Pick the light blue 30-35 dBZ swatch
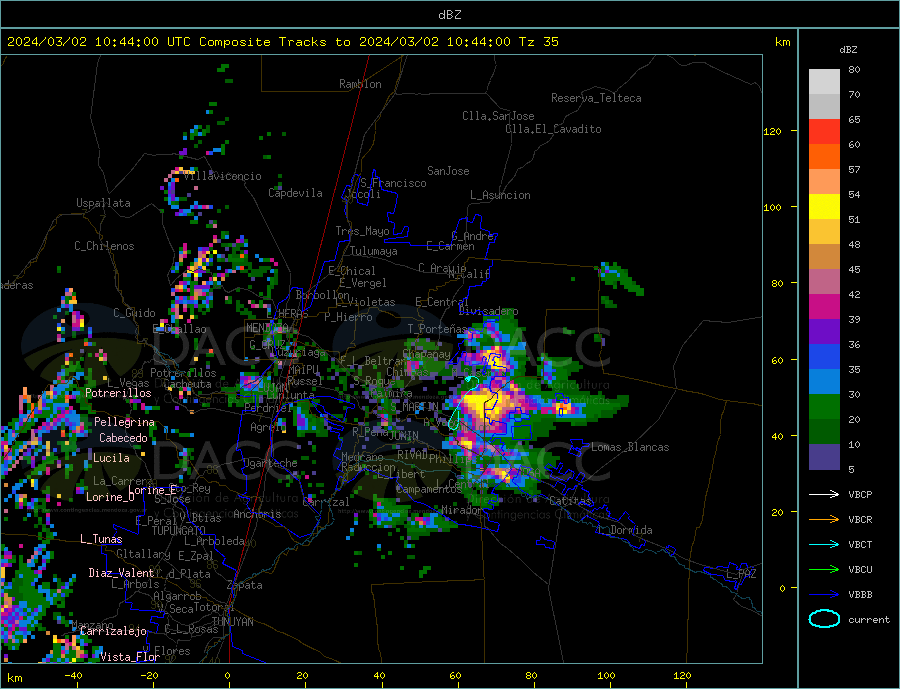The height and width of the screenshot is (689, 900). [824, 381]
